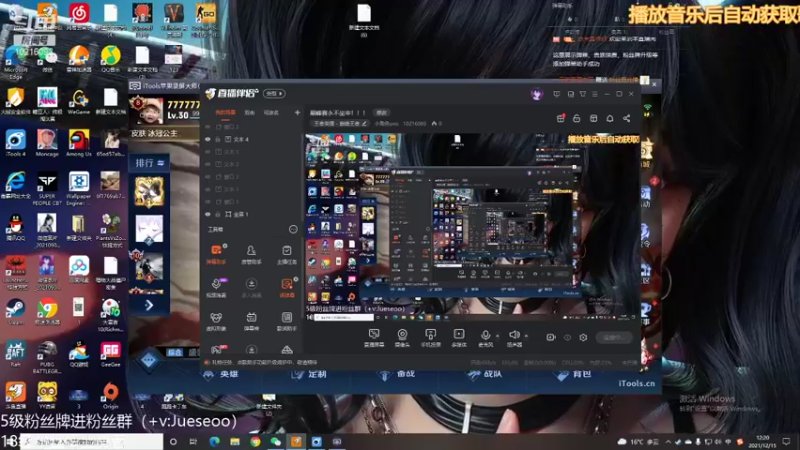Viewport: 800px width, 450px height.
Task: Open the pill dropdown beside the app logo
Action: pyautogui.click(x=274, y=94)
